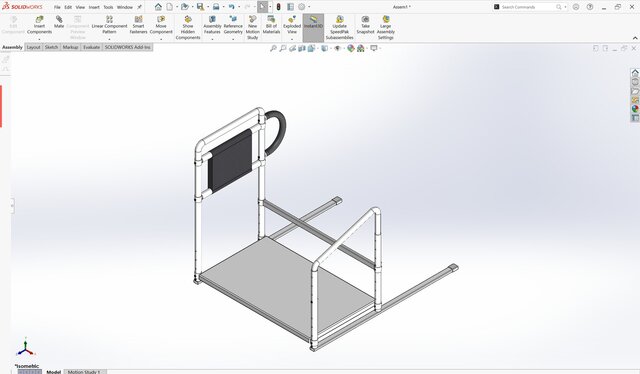Viewport: 640px width, 374px height.
Task: Expand Insert Components dropdown arrow
Action: pyautogui.click(x=40, y=39)
